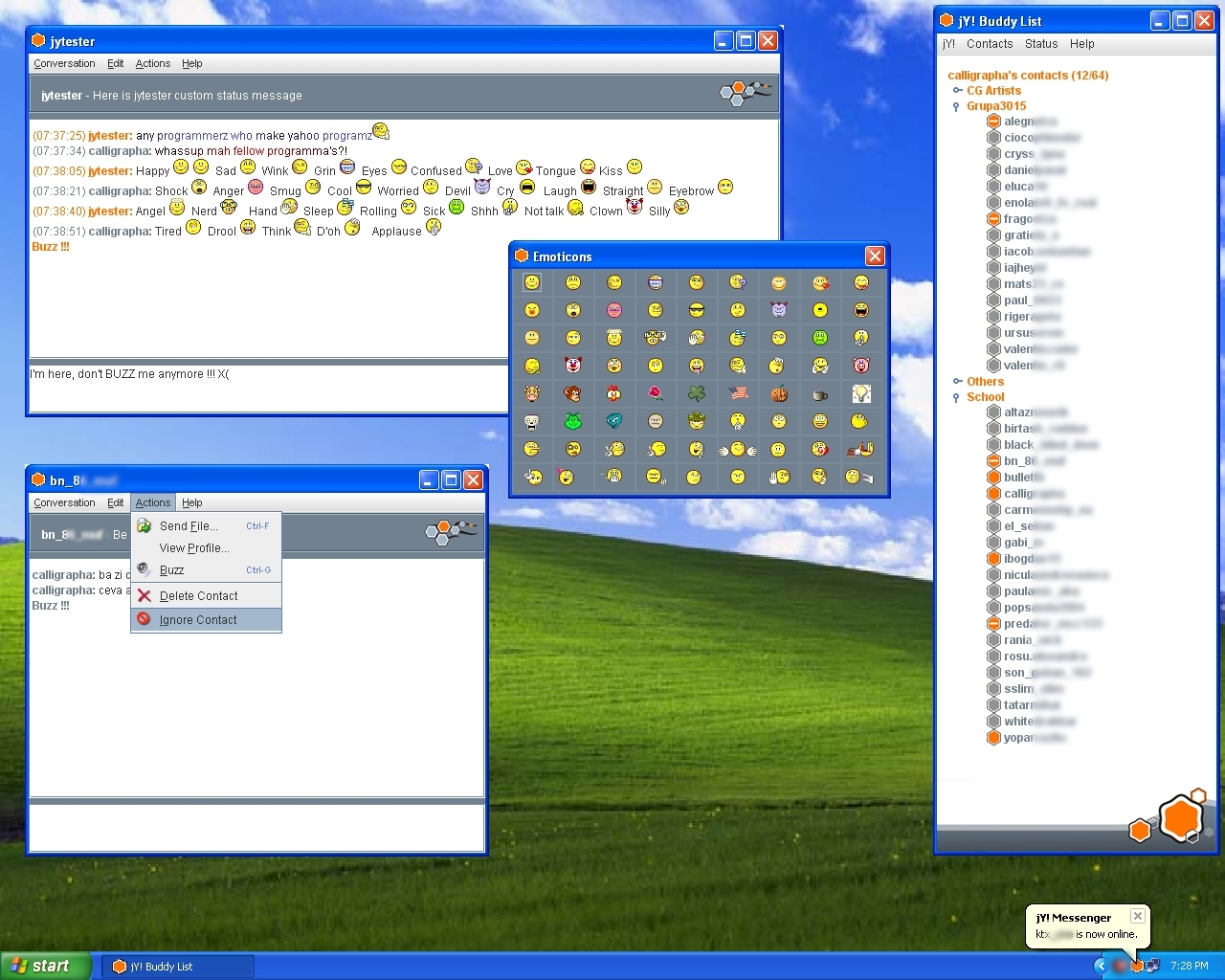Select the big hug open-hands emoticon
Viewport: 1225px width, 980px height.
click(738, 449)
